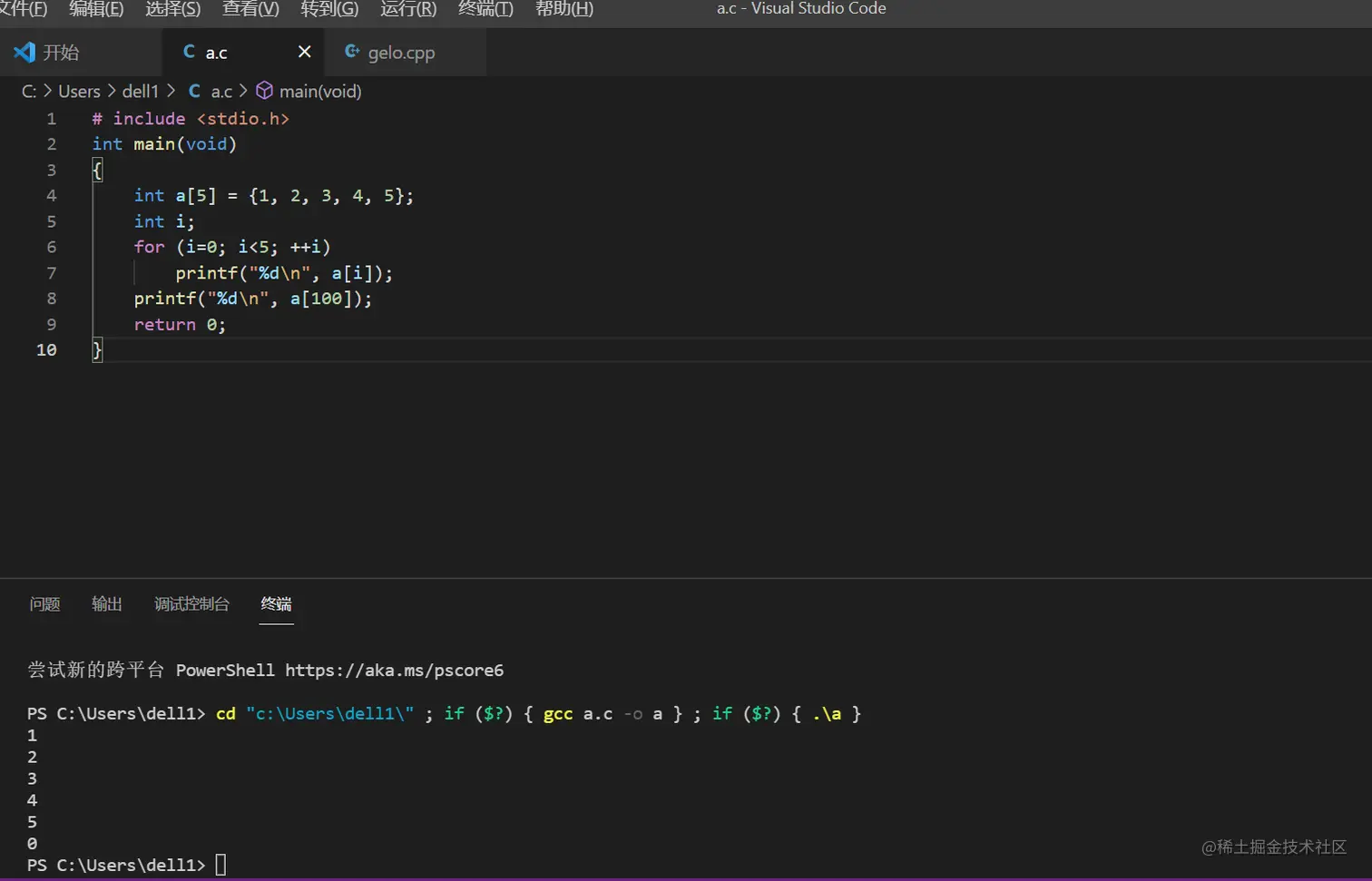Click the main(void) breadcrumb symbol
Image resolution: width=1372 pixels, height=881 pixels.
320,92
